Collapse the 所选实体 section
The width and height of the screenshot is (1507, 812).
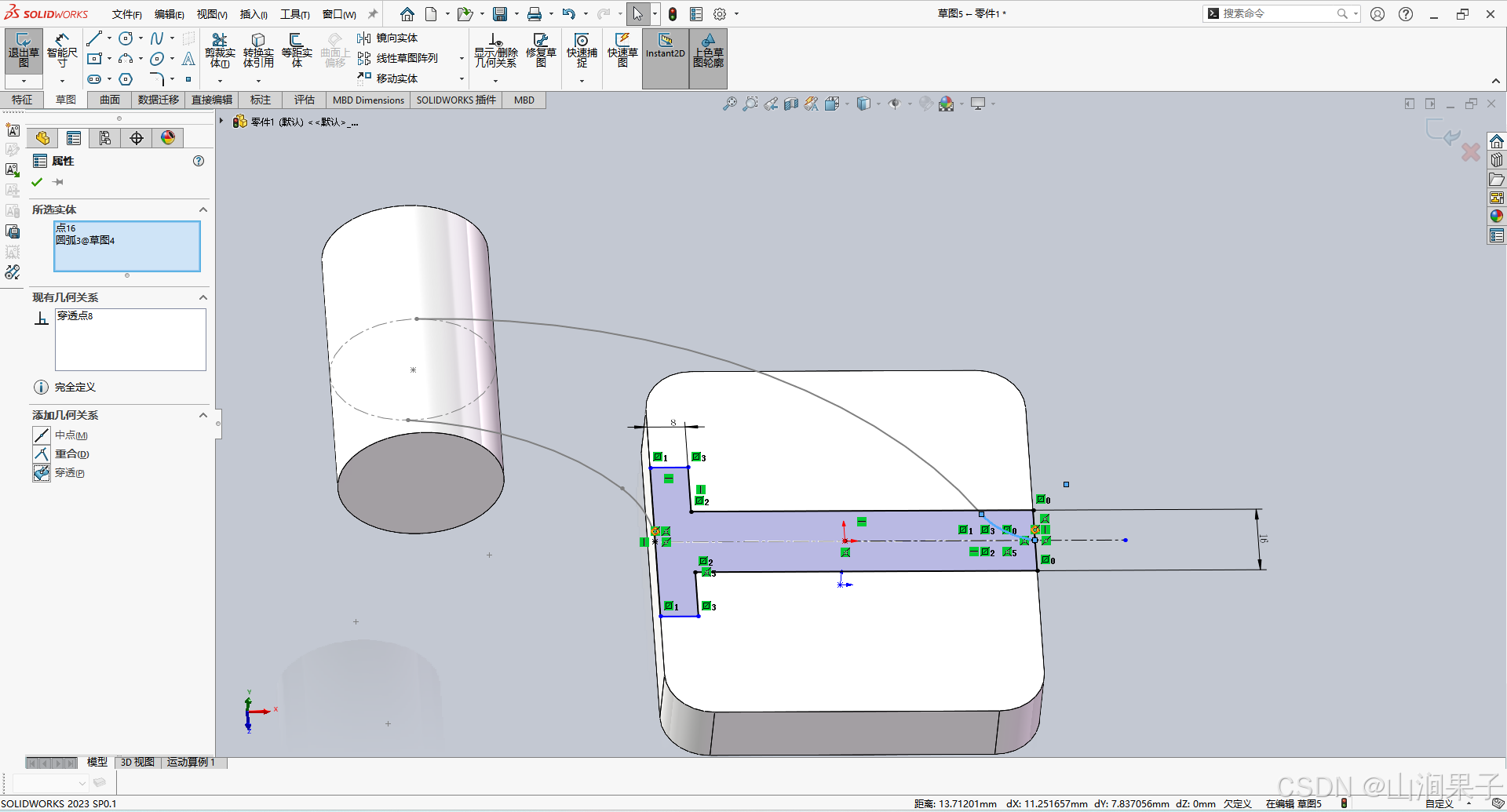coord(203,209)
